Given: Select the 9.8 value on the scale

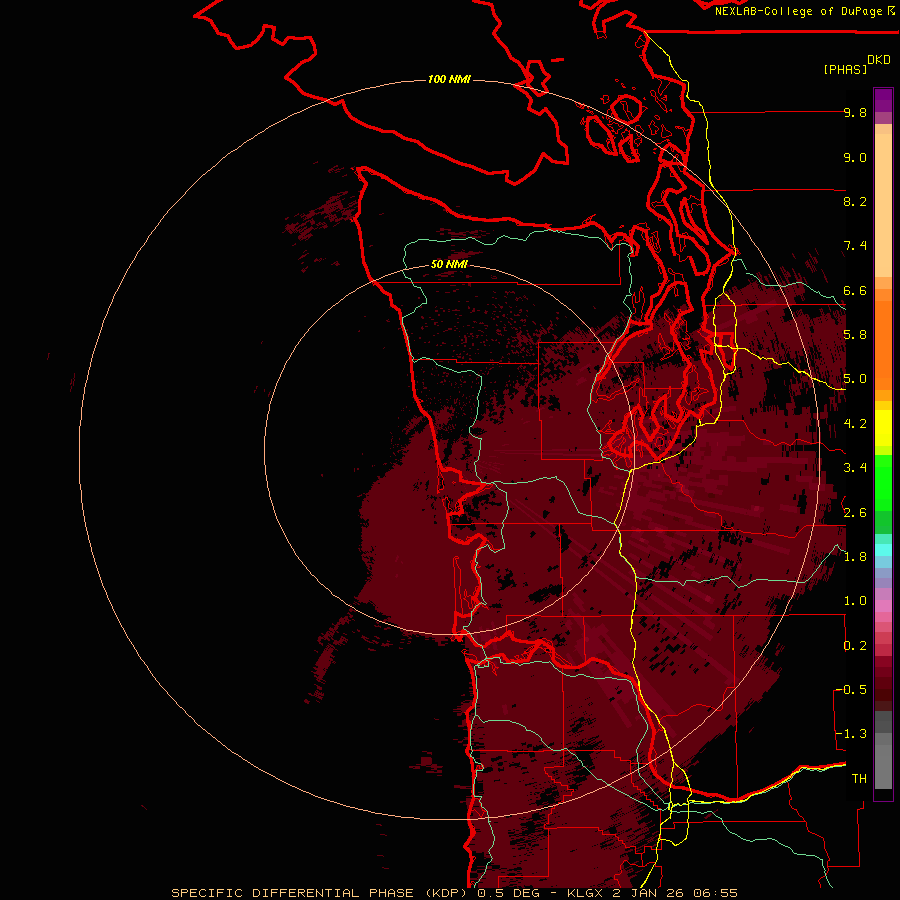Looking at the screenshot, I should click(855, 112).
